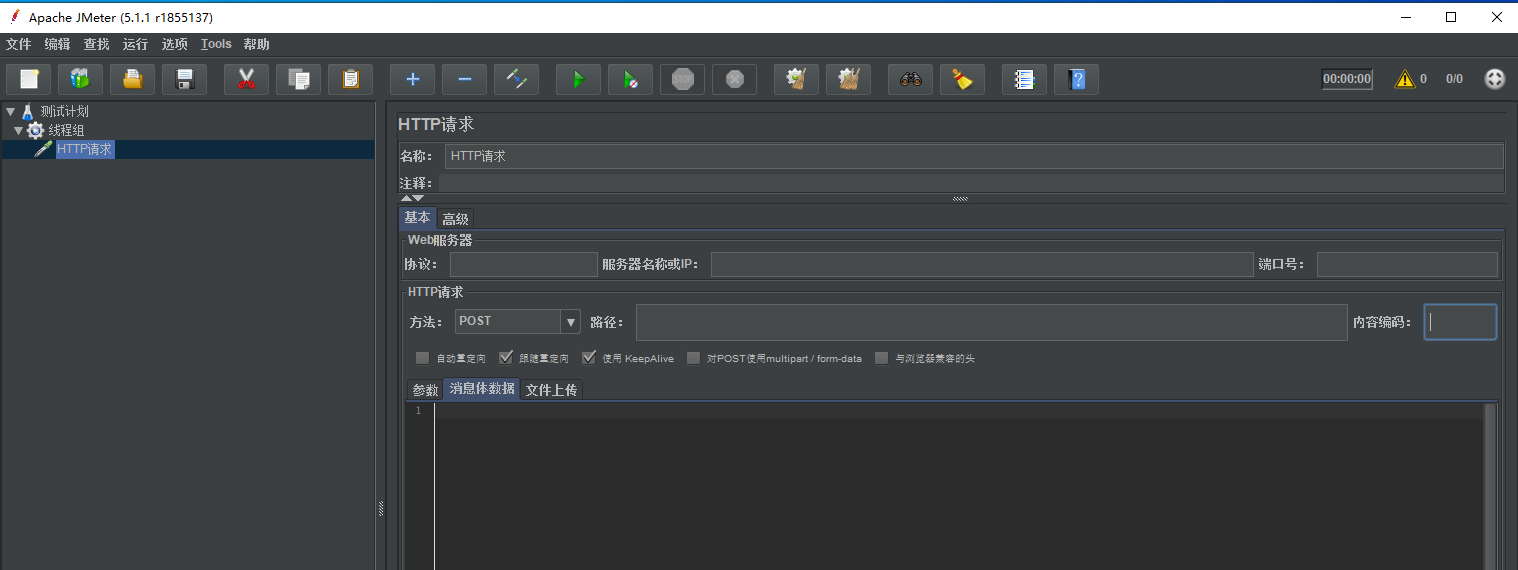
Task: Open the 运行 menu
Action: (135, 44)
